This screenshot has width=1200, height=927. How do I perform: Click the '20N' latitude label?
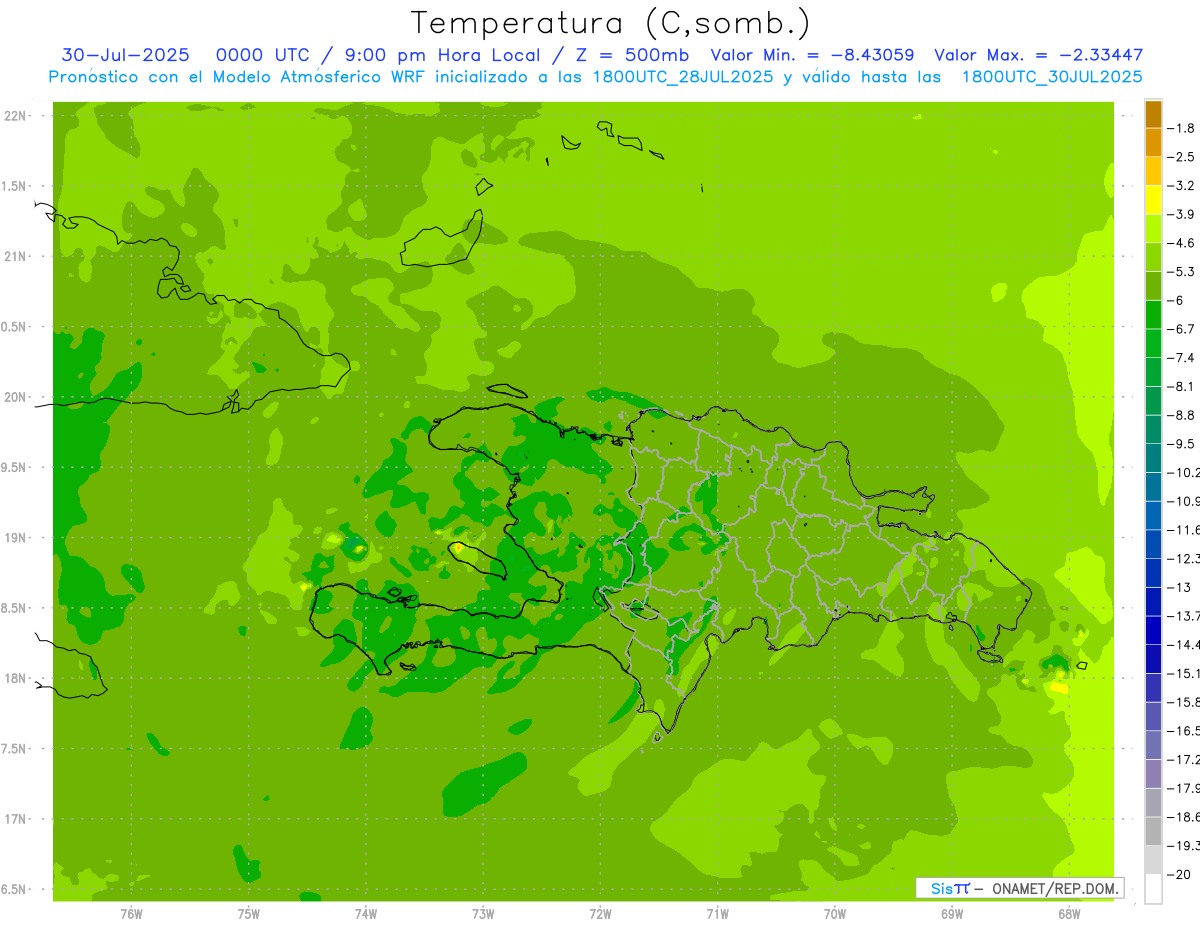pyautogui.click(x=15, y=397)
